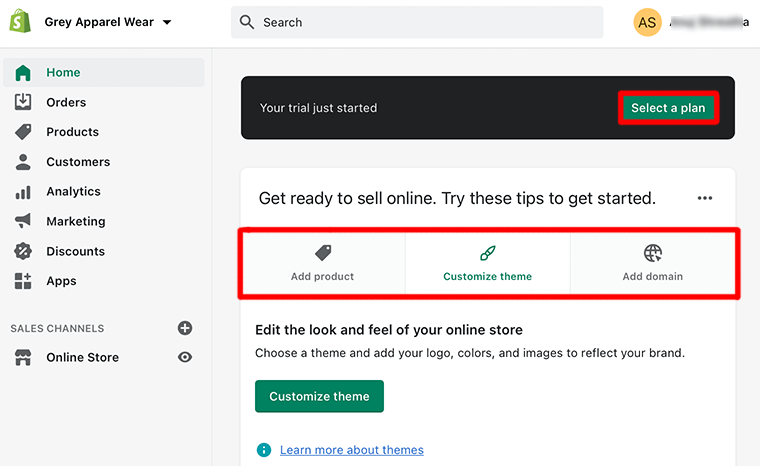This screenshot has height=466, width=760.
Task: Open the Orders section
Action: [x=66, y=102]
